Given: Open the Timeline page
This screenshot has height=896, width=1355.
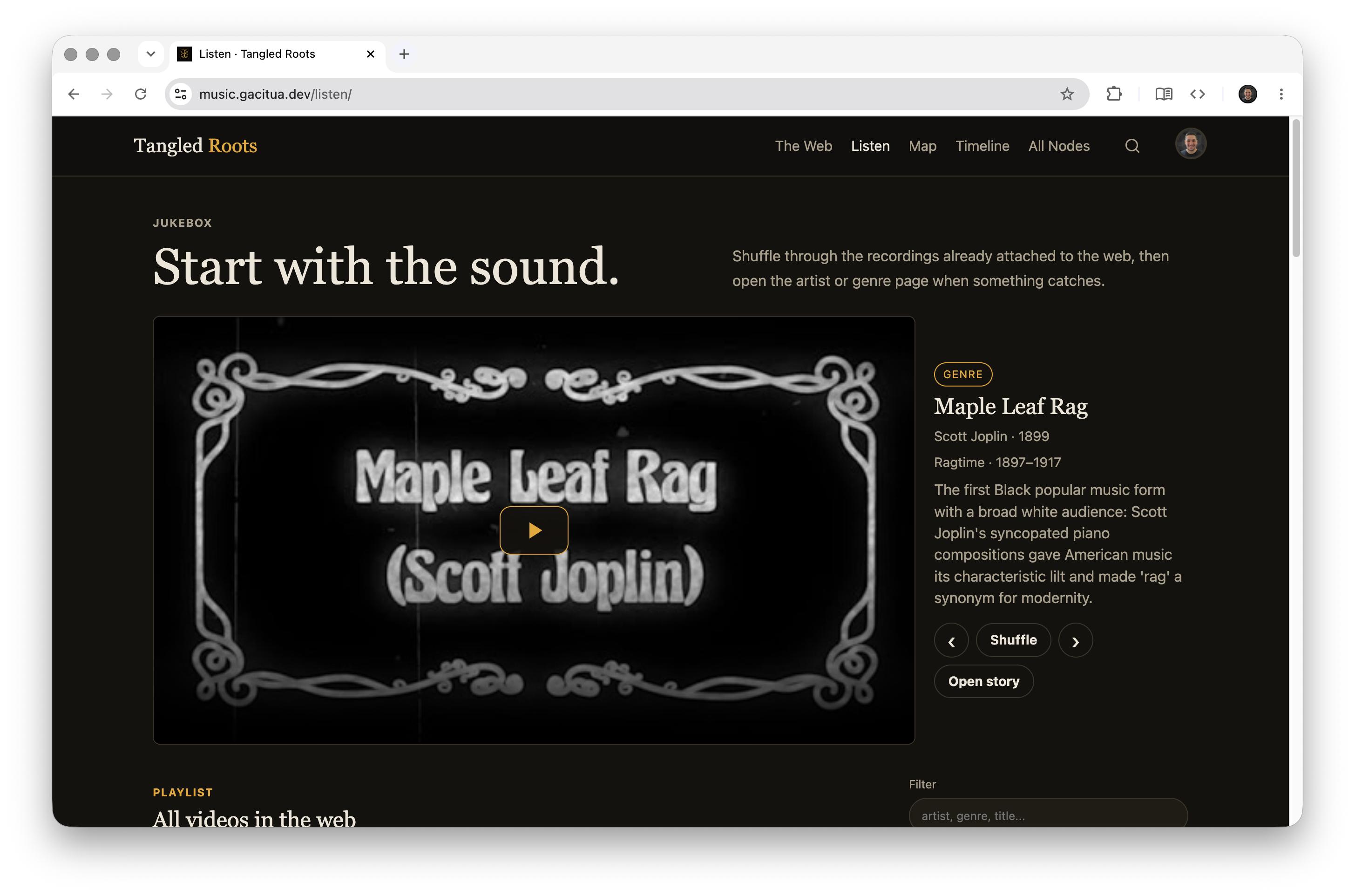Looking at the screenshot, I should click(982, 146).
